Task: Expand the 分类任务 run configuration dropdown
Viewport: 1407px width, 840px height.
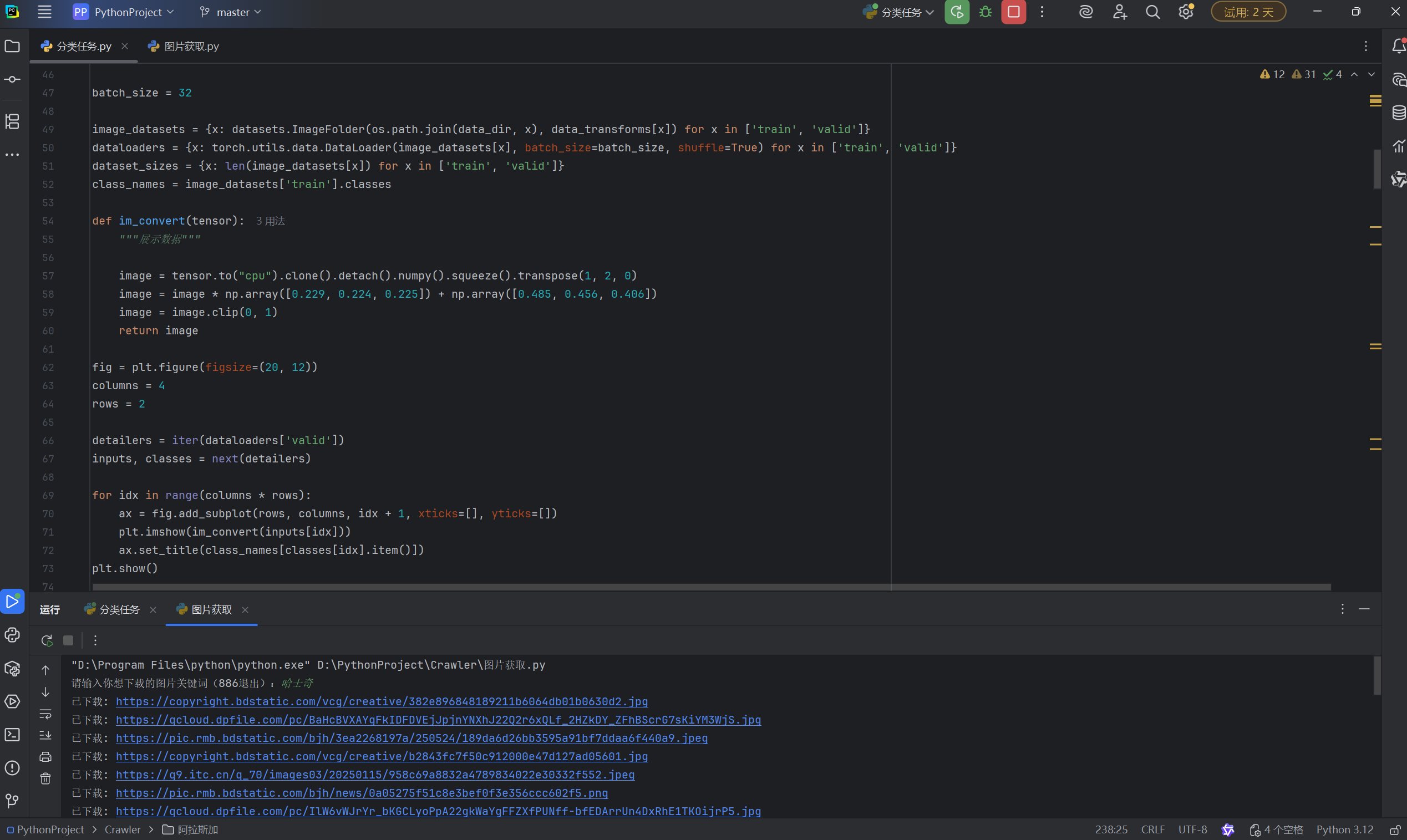Action: tap(899, 12)
